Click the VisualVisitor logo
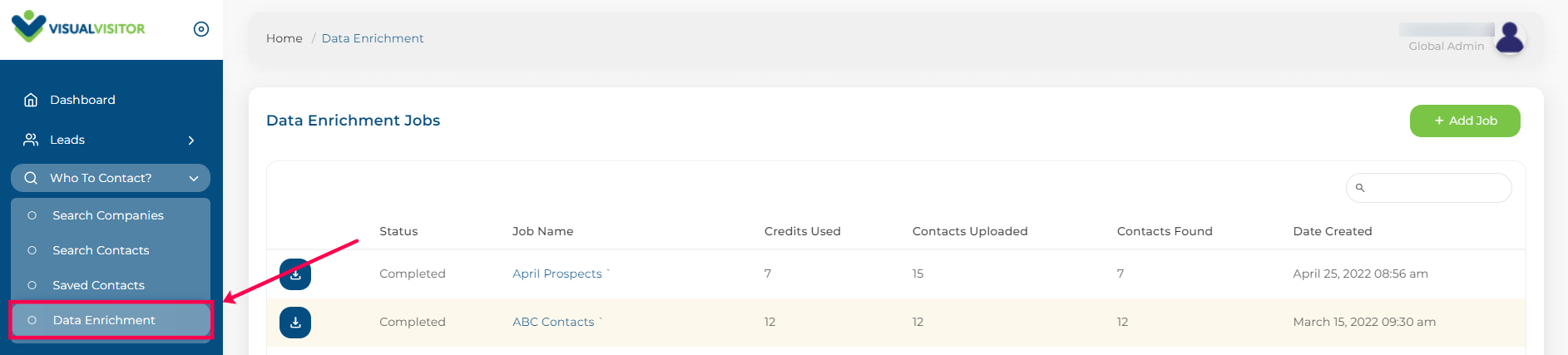The image size is (1568, 355). [x=78, y=27]
